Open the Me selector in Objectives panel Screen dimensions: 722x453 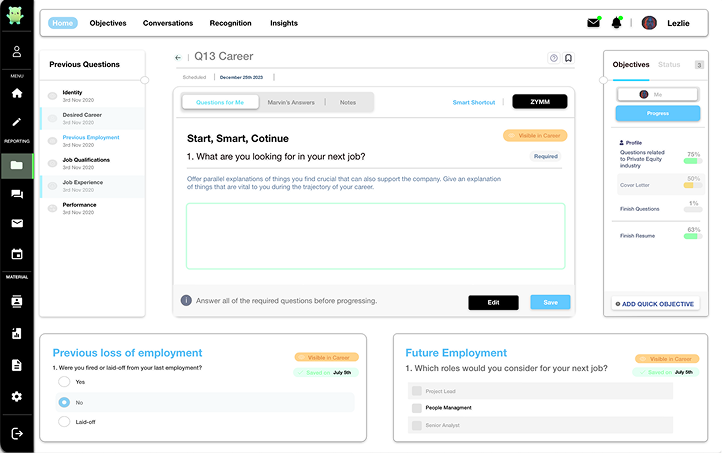pos(657,94)
